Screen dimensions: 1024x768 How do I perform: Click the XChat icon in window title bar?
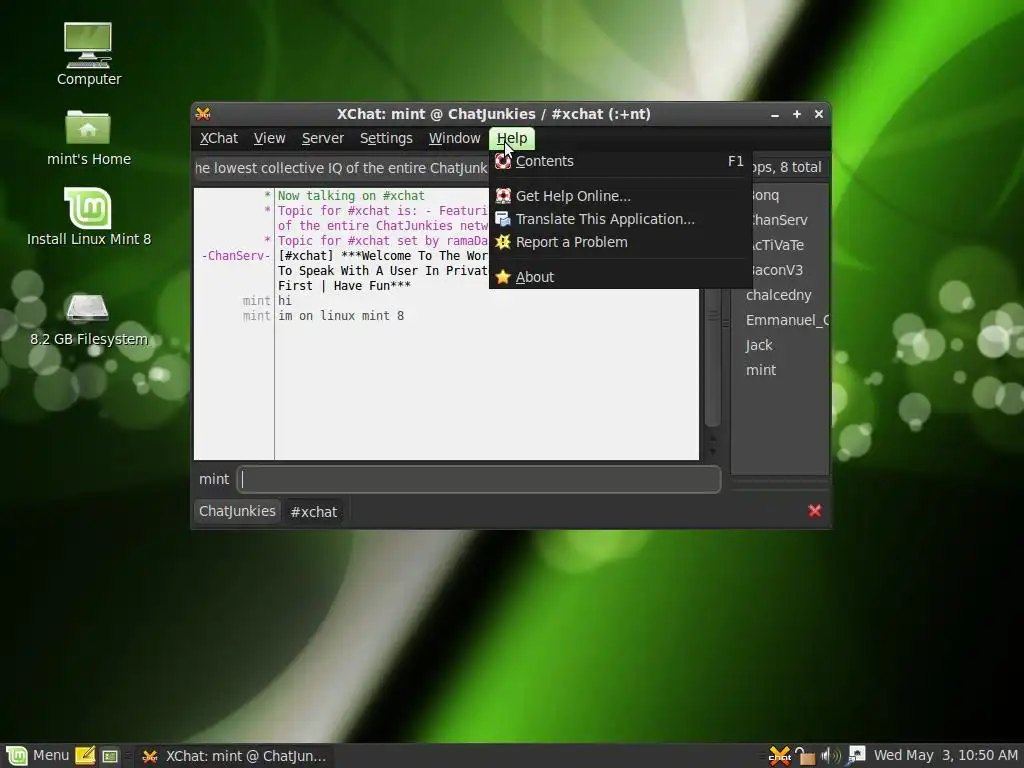click(203, 114)
